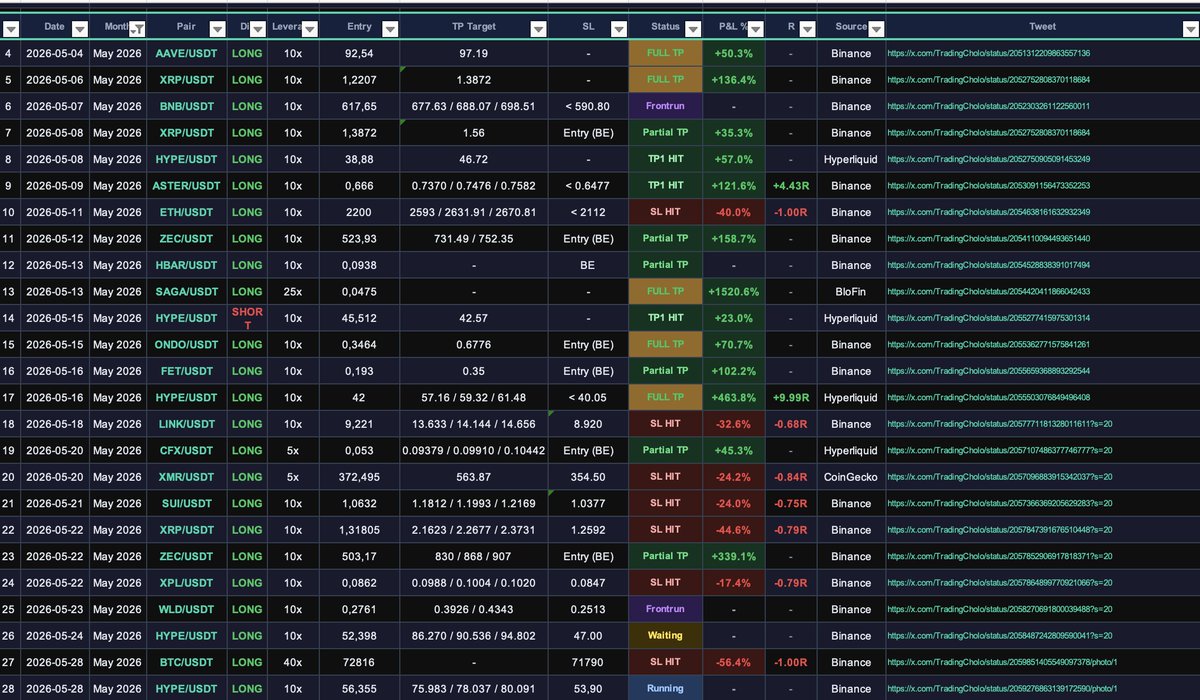The height and width of the screenshot is (700, 1200).
Task: Select the TP target 830 / 868 / 907
Action: (473, 556)
